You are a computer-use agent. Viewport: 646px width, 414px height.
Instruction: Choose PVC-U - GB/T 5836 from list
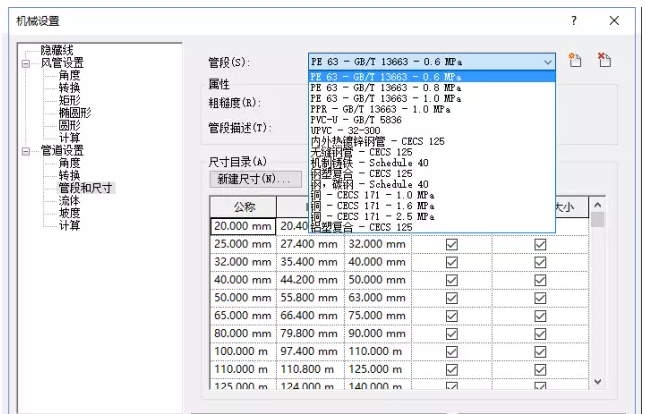coord(361,120)
